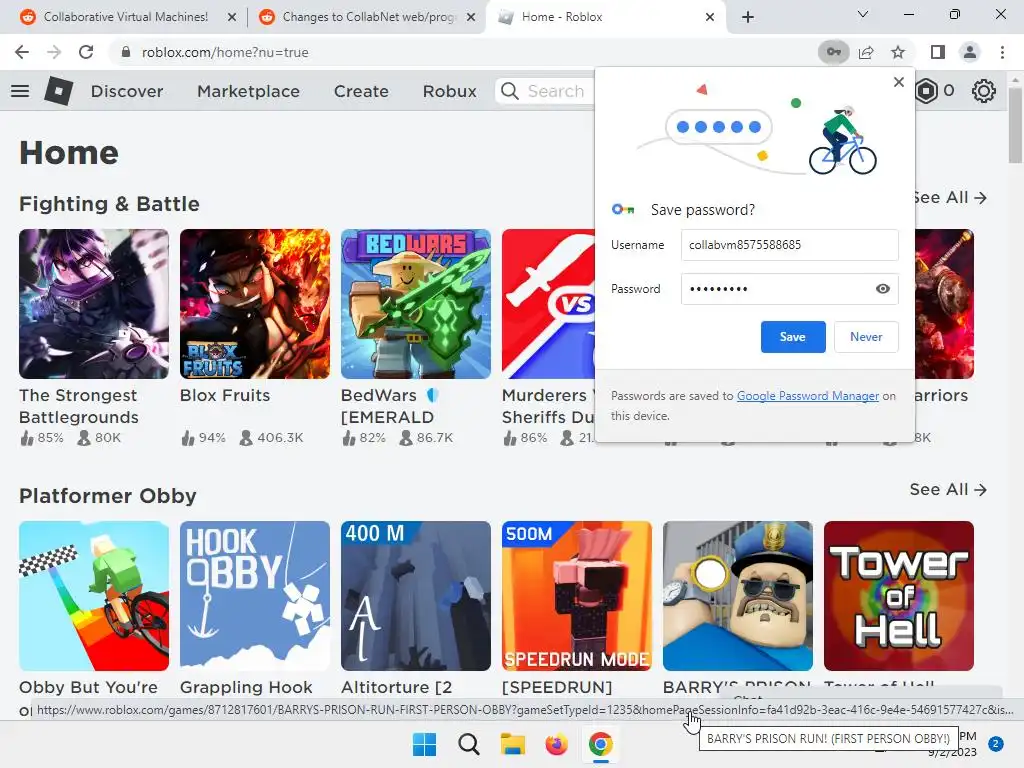Open the tab search dropdown chevron
The width and height of the screenshot is (1024, 768).
(x=863, y=14)
